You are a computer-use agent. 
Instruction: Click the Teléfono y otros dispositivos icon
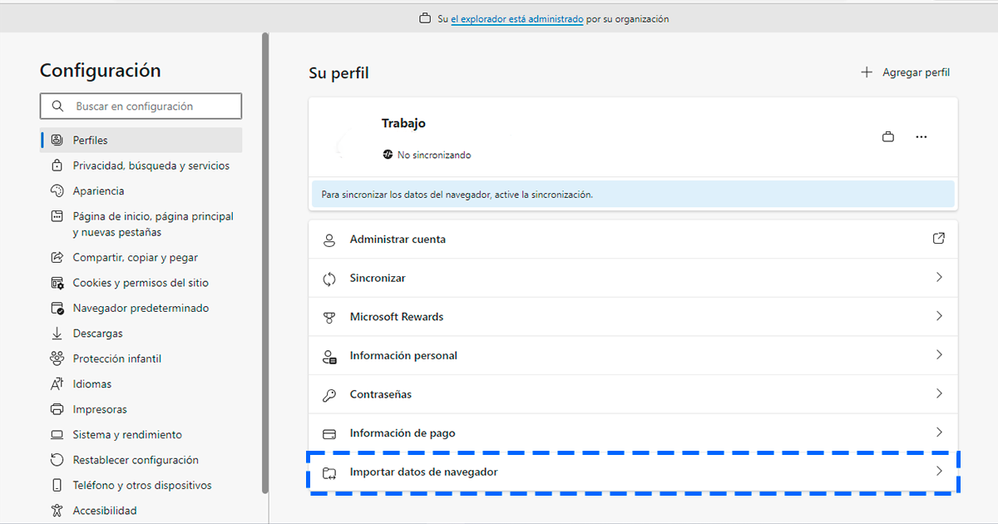click(x=57, y=485)
